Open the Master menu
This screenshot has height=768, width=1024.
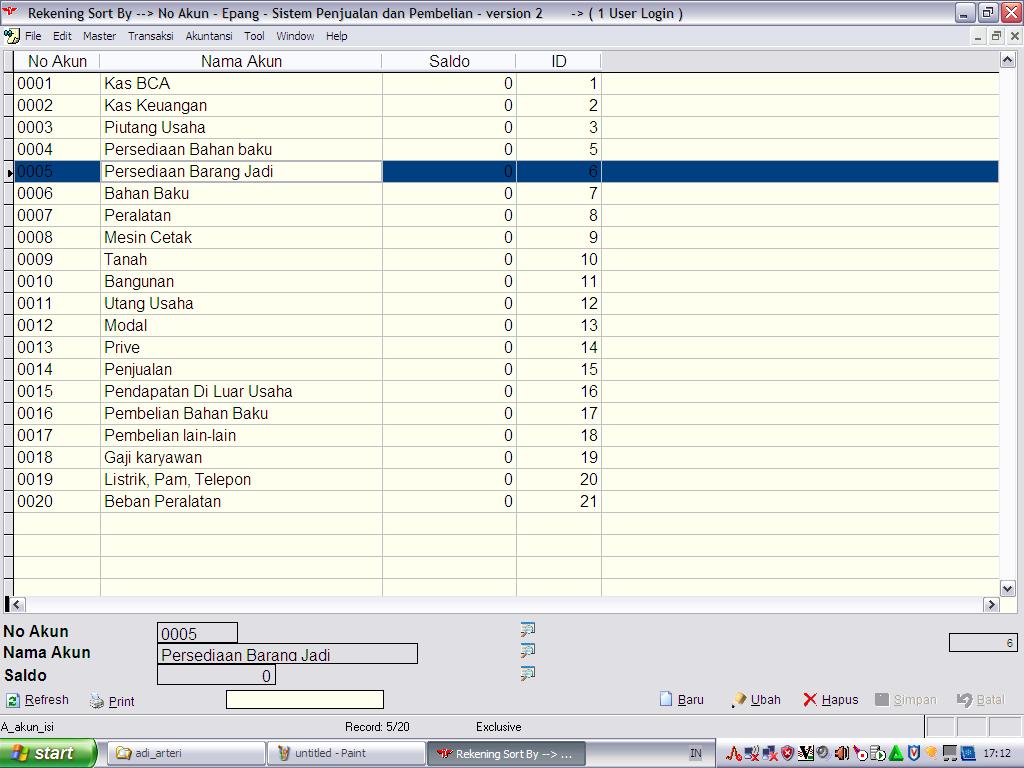tap(99, 36)
